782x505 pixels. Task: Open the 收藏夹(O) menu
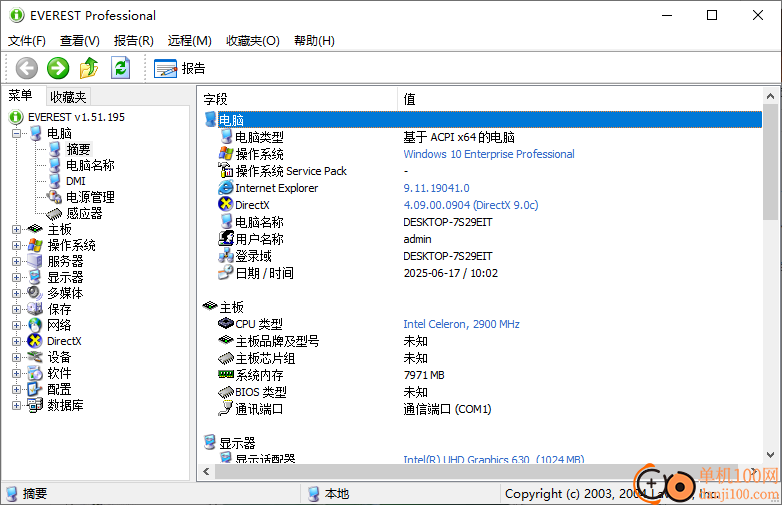pyautogui.click(x=253, y=40)
